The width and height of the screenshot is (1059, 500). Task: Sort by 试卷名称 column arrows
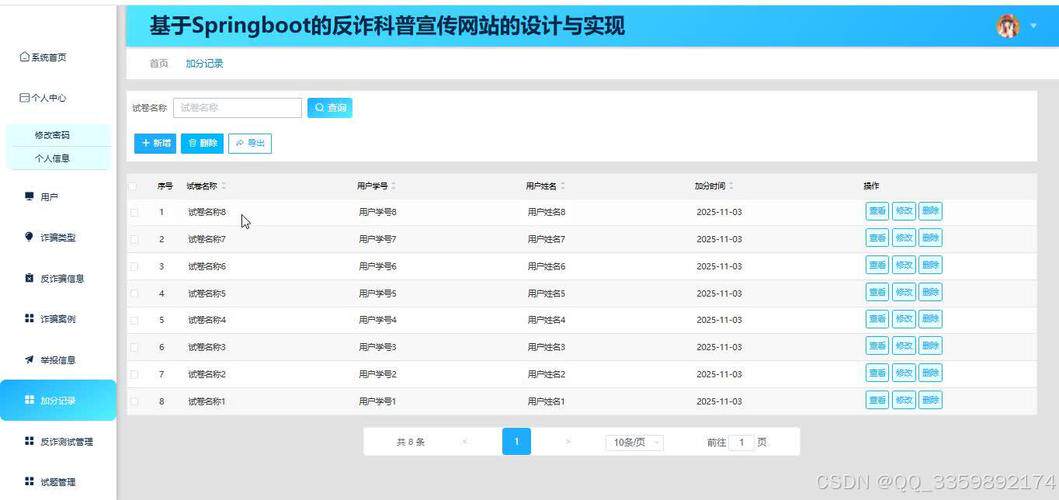click(x=224, y=186)
